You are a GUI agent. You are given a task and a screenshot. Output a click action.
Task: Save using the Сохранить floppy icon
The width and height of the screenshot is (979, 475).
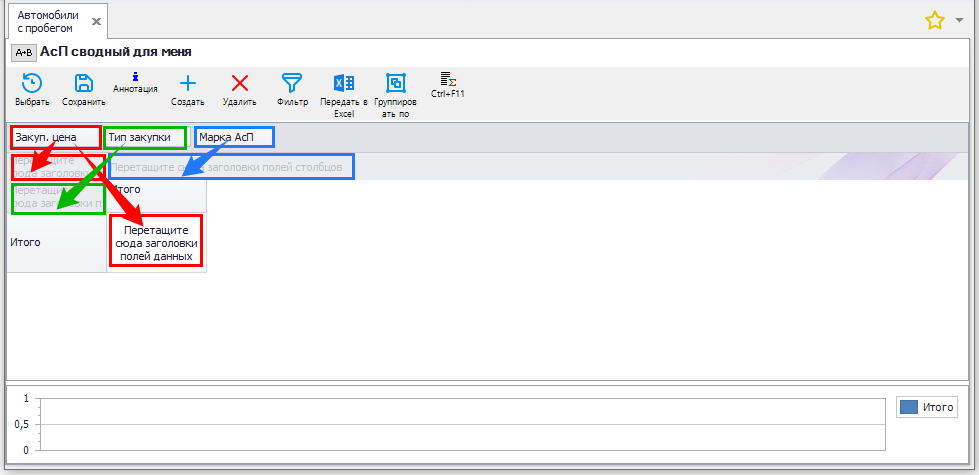pyautogui.click(x=84, y=84)
